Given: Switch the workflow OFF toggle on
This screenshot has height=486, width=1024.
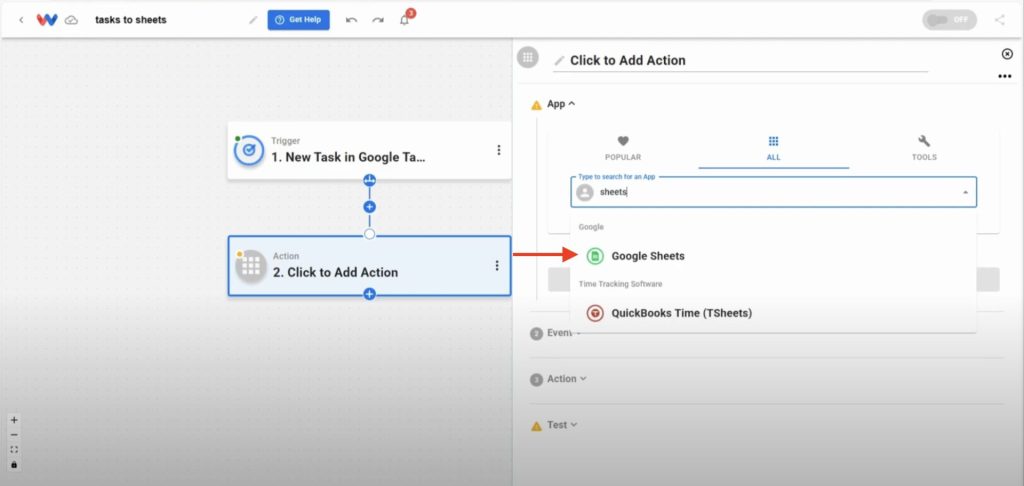Looking at the screenshot, I should tap(950, 20).
